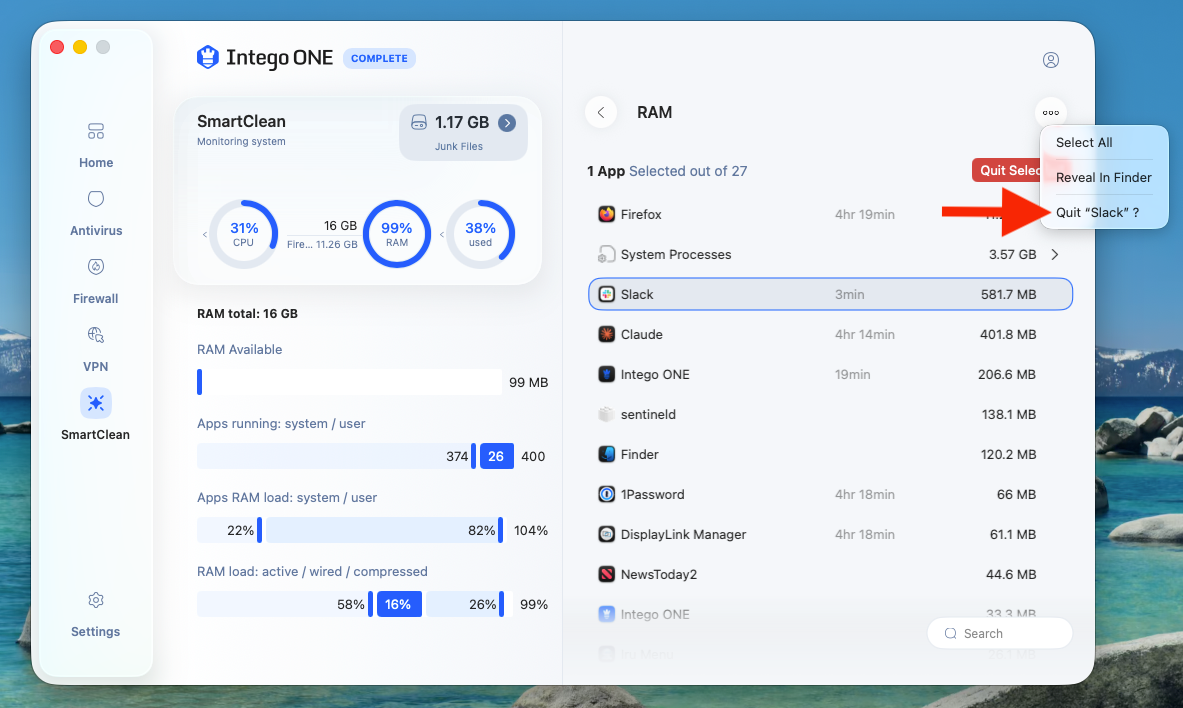
Task: Click the NewsToday2 app icon
Action: [x=607, y=574]
